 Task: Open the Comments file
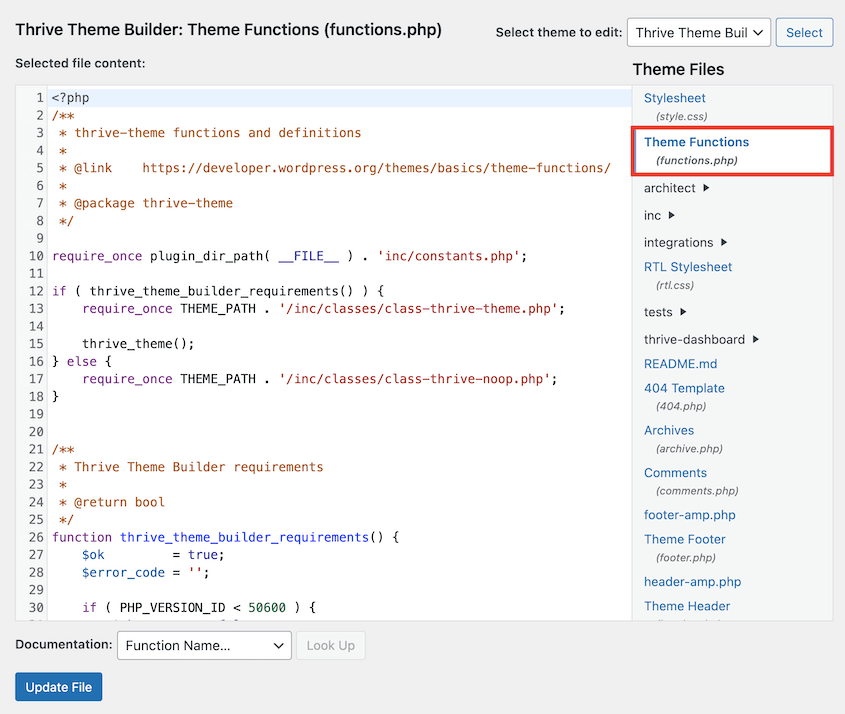[x=675, y=473]
